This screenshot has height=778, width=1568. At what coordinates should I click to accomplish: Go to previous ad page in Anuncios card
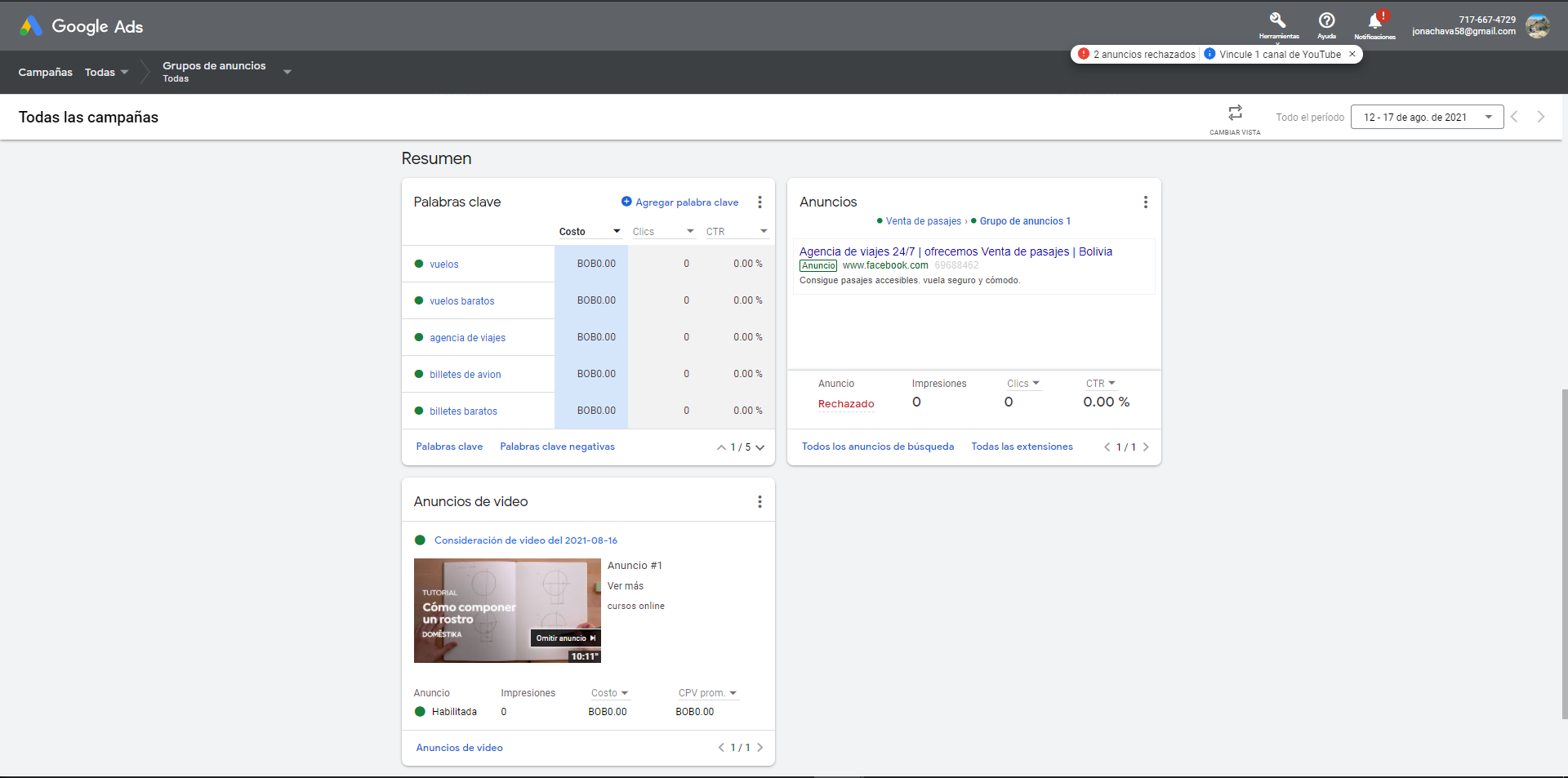pyautogui.click(x=1107, y=447)
